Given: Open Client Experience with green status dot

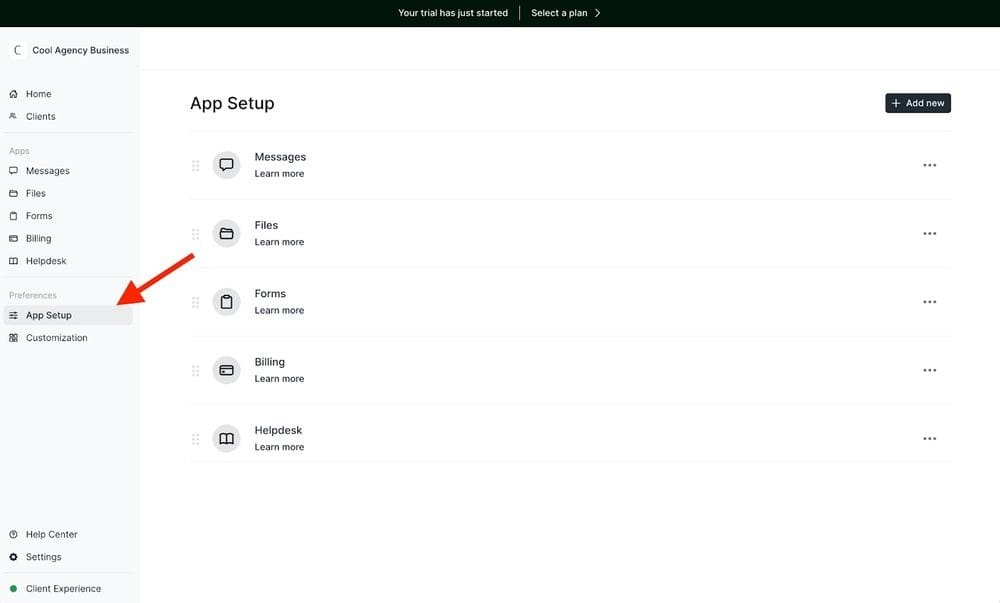Looking at the screenshot, I should [x=63, y=589].
